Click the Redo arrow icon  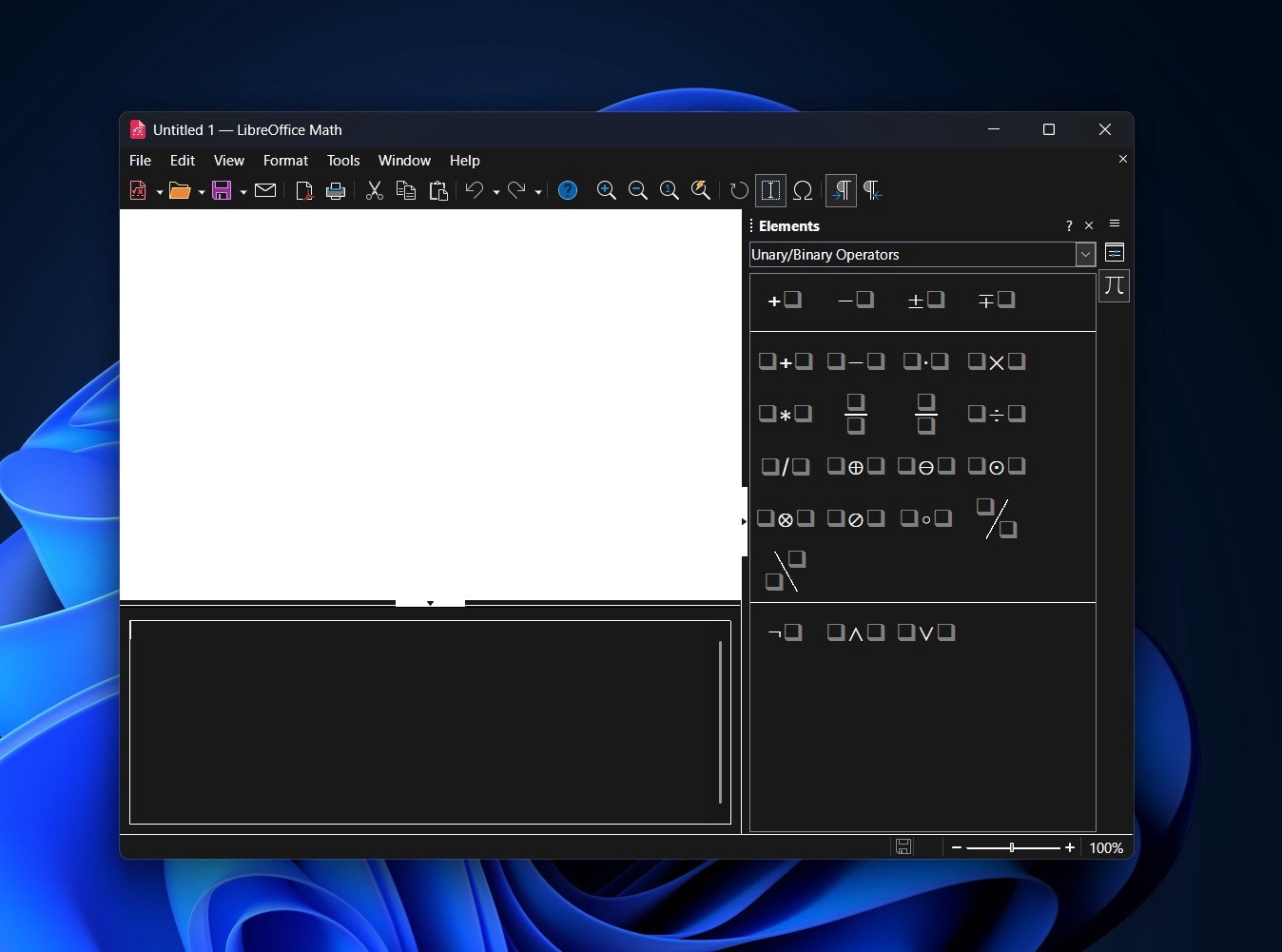click(516, 190)
